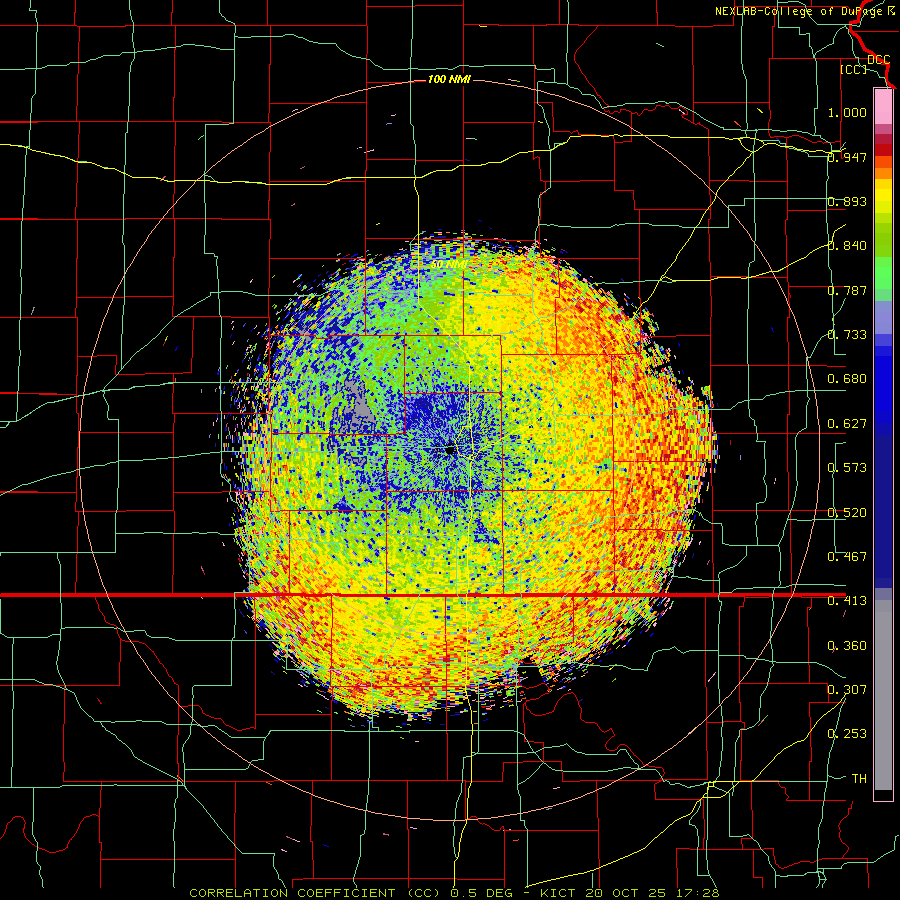Click the Correlation Coefficient KICT caption text
Viewport: 900px width, 900px height.
[454, 893]
